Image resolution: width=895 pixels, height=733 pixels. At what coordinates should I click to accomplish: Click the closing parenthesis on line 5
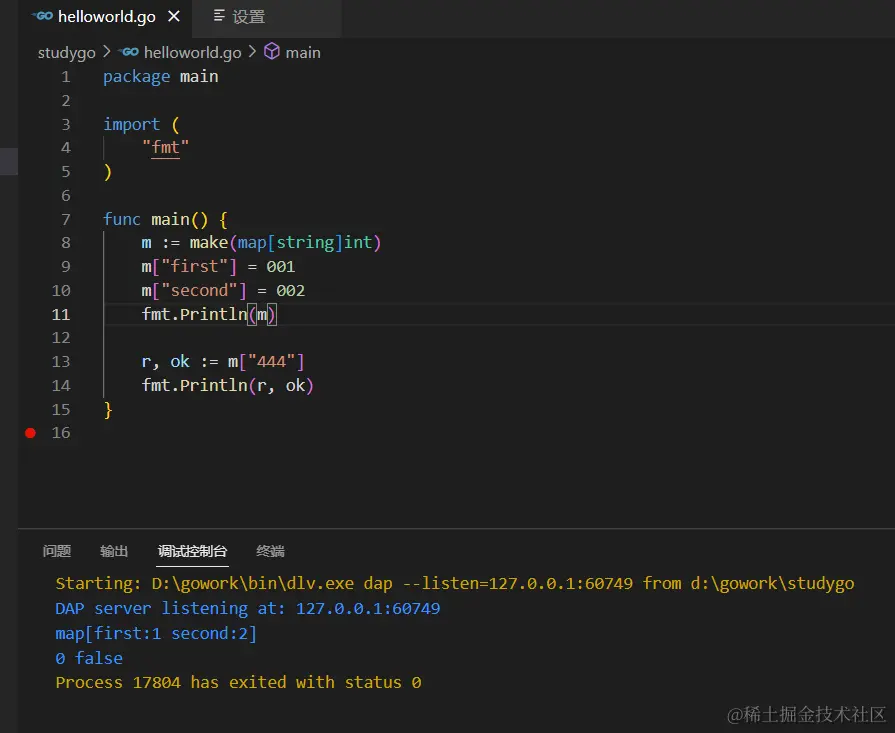[108, 172]
